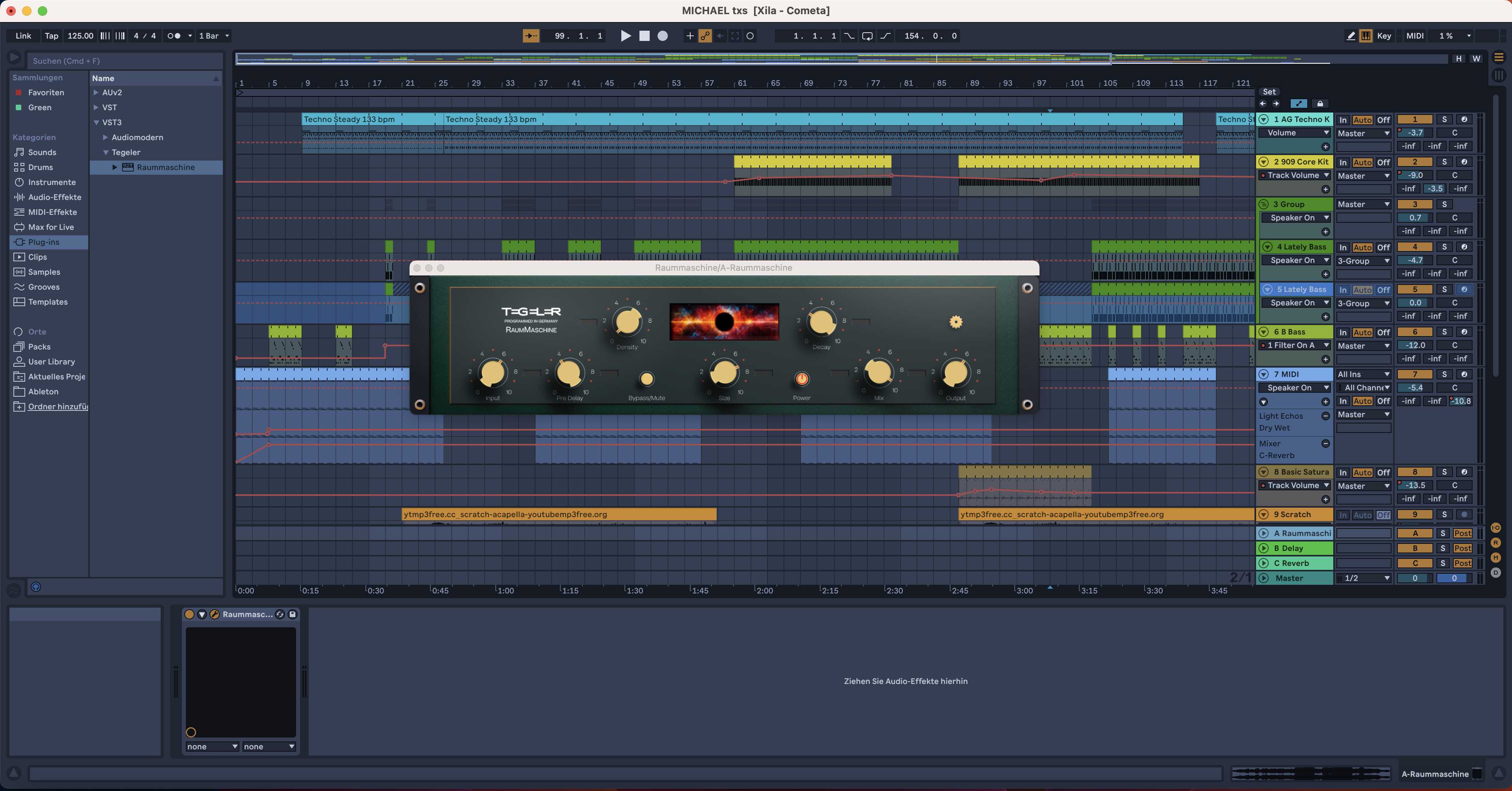Toggle the track activator of 5 Lately Bass
1512x791 pixels.
[1415, 289]
